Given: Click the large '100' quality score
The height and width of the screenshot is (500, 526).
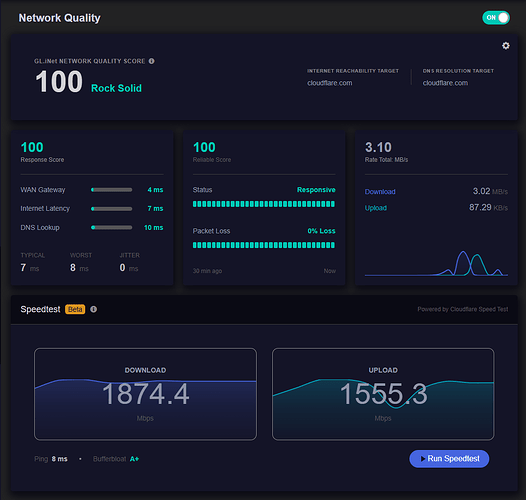Looking at the screenshot, I should click(59, 82).
